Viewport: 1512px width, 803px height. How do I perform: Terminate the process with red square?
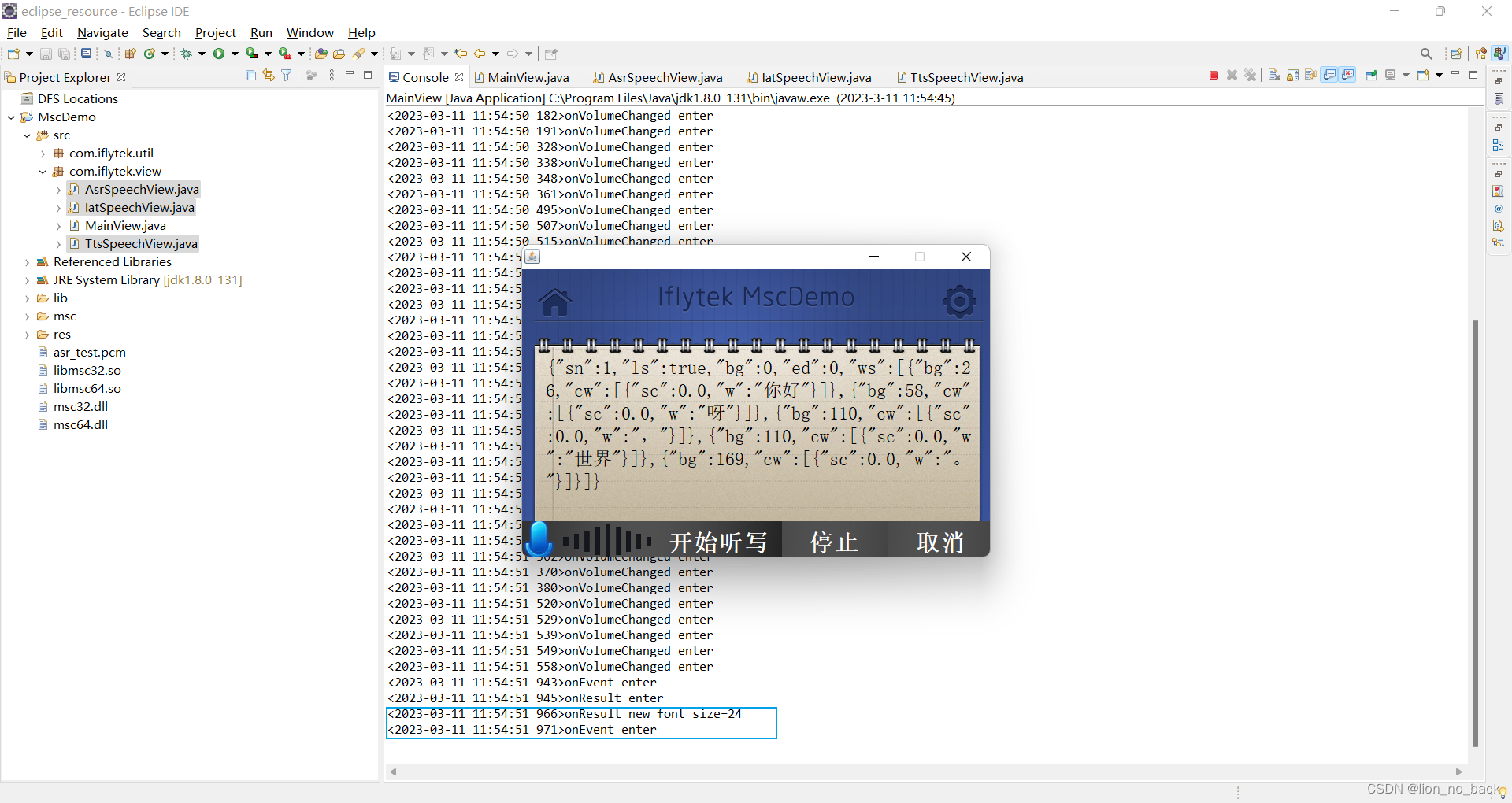coord(1214,75)
